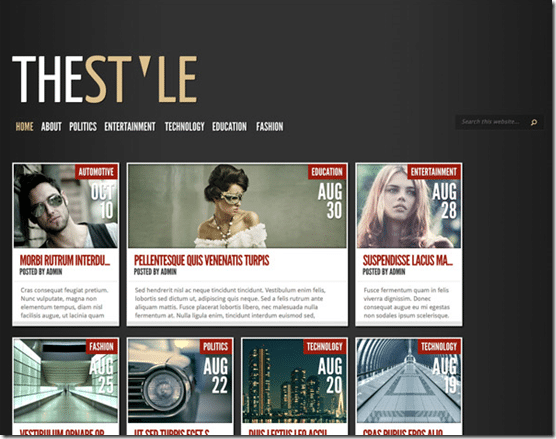Click the AUG 28 date overlay
The width and height of the screenshot is (556, 439).
[445, 201]
